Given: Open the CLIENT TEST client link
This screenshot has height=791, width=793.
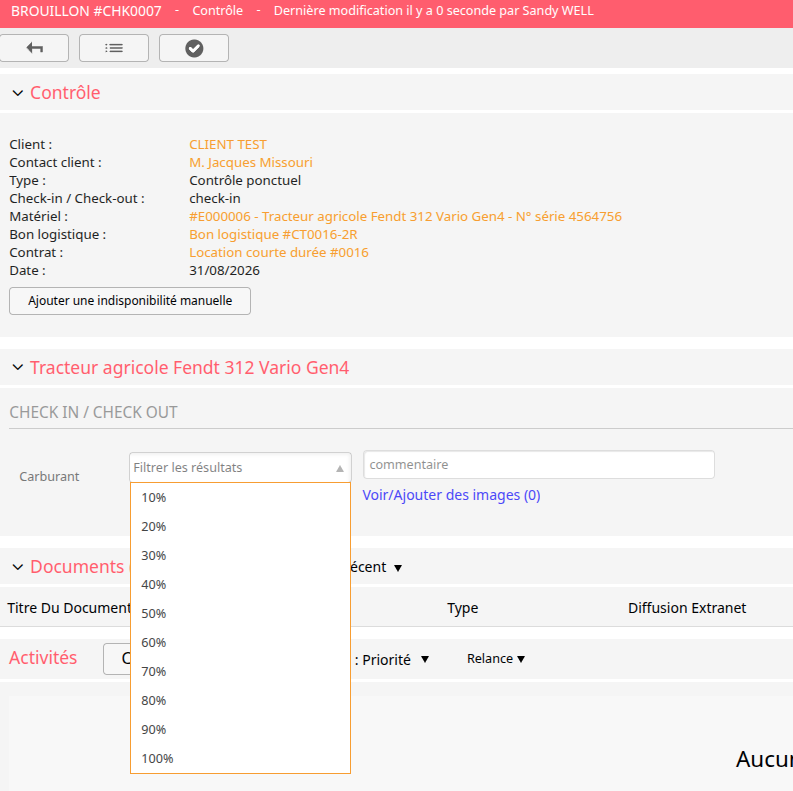Looking at the screenshot, I should [228, 145].
